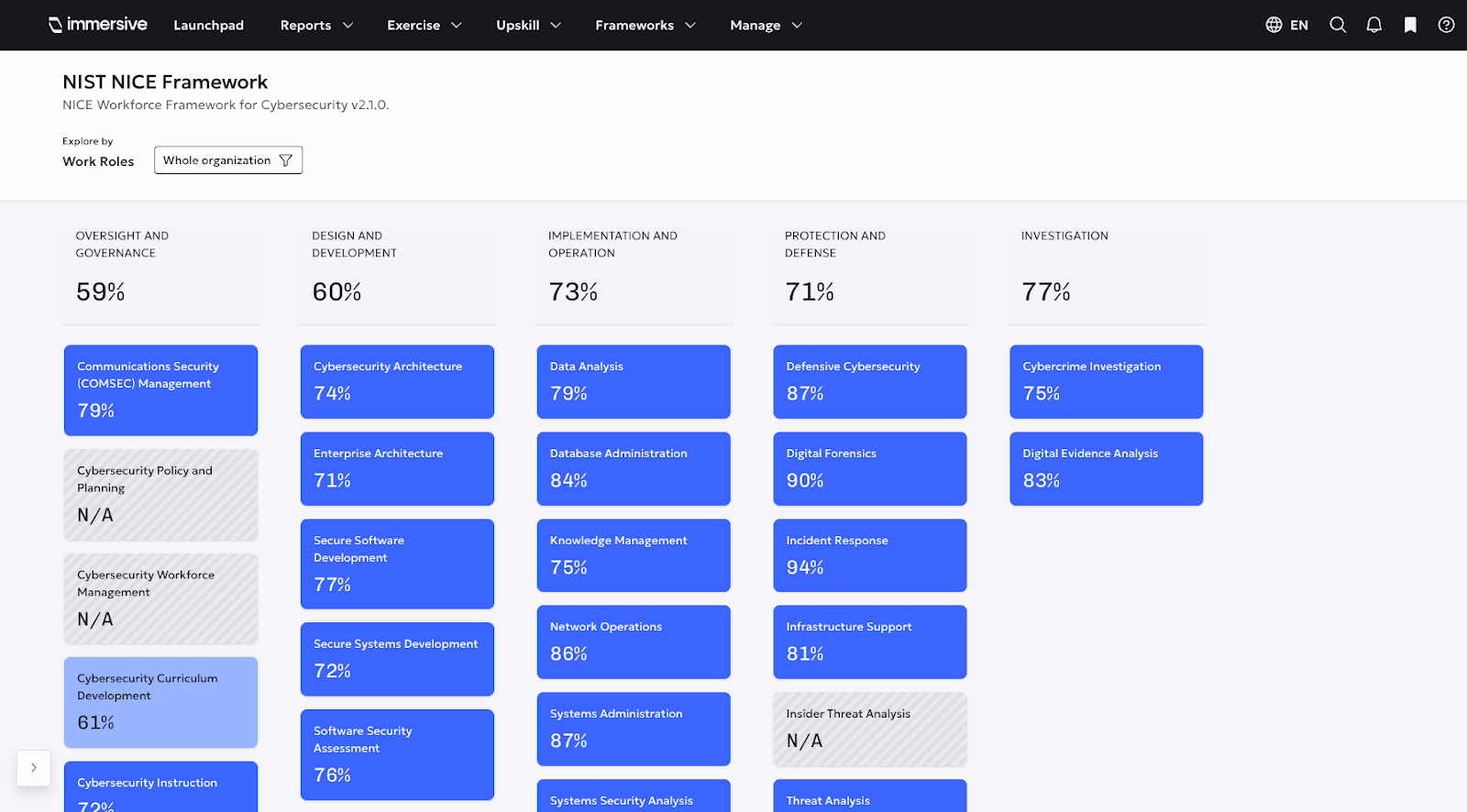Open Secure Software Development card
Screen dimensions: 1467x812
coord(397,565)
